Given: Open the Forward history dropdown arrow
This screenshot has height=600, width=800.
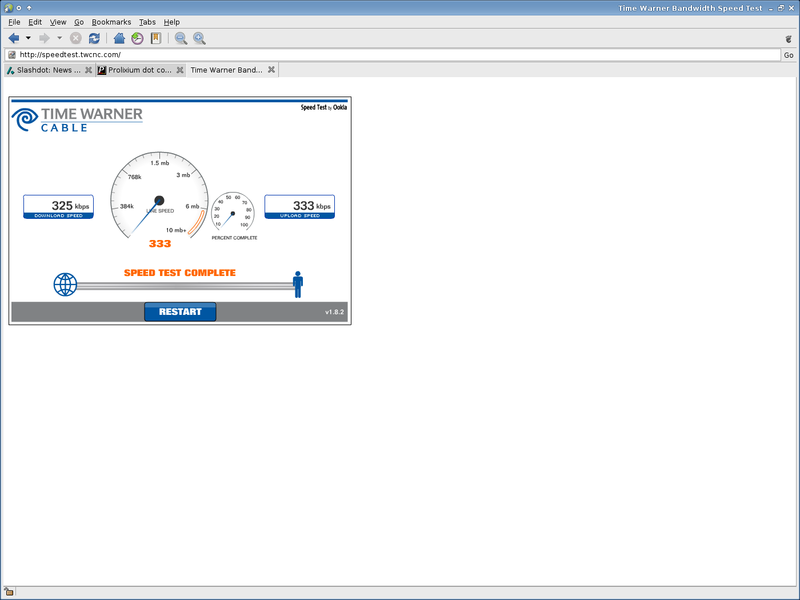Looking at the screenshot, I should 59,38.
